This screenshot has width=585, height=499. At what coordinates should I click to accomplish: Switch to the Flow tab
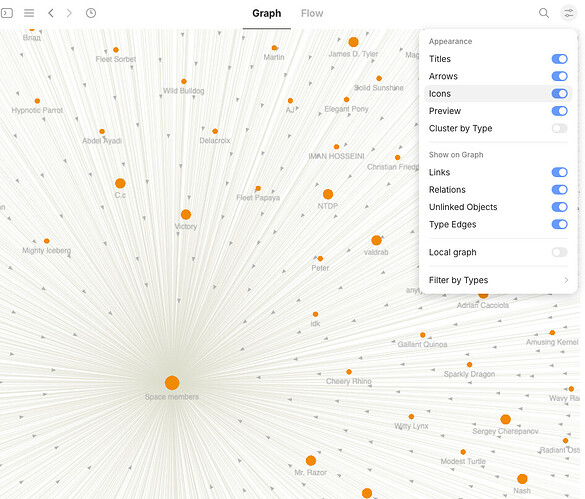(312, 13)
